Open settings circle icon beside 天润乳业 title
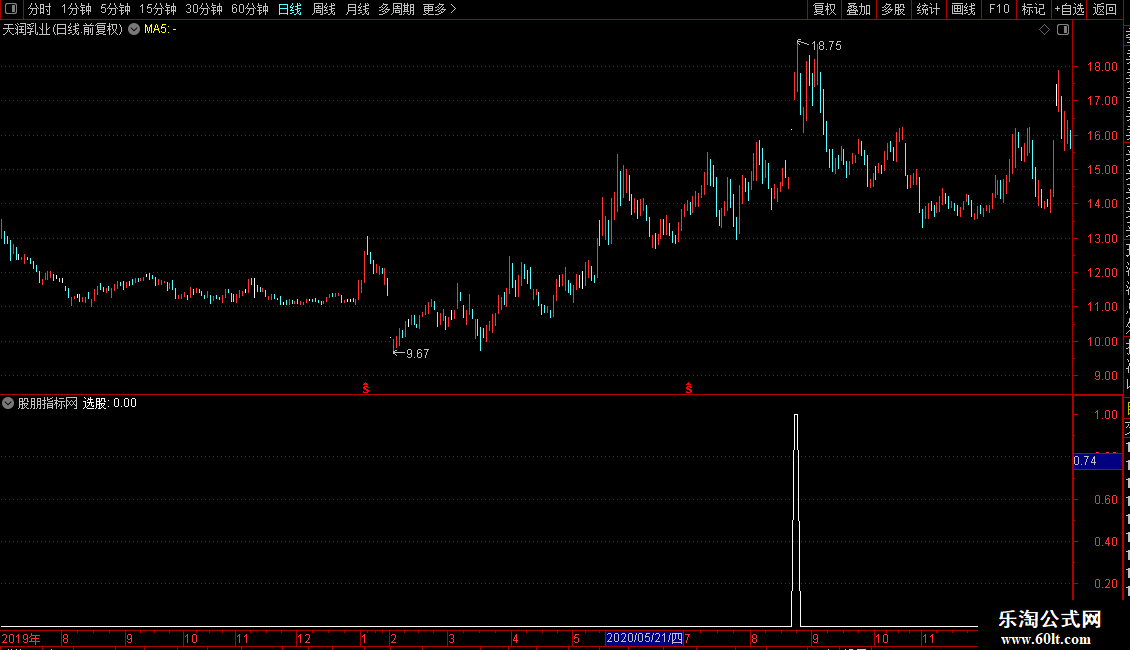This screenshot has width=1130, height=650. point(134,29)
